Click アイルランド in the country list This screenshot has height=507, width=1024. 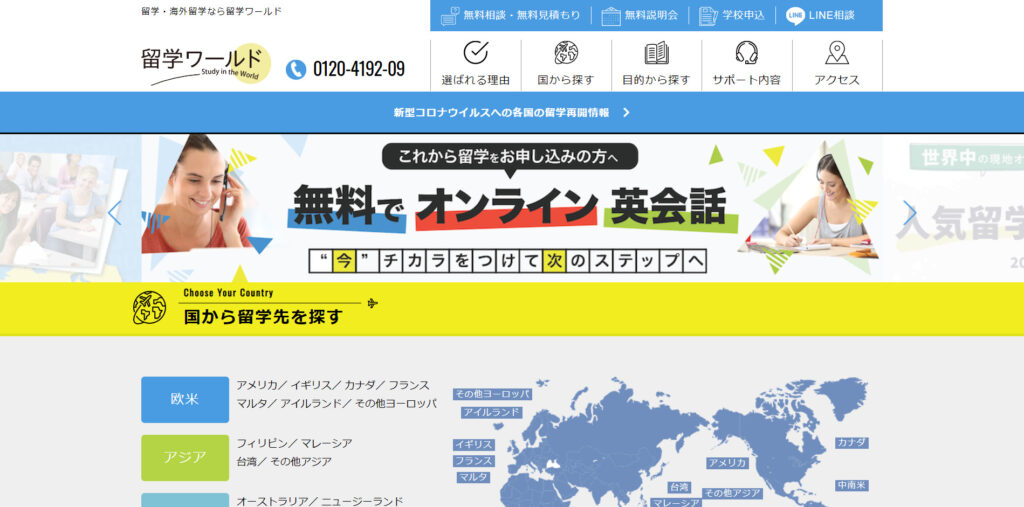[x=311, y=403]
